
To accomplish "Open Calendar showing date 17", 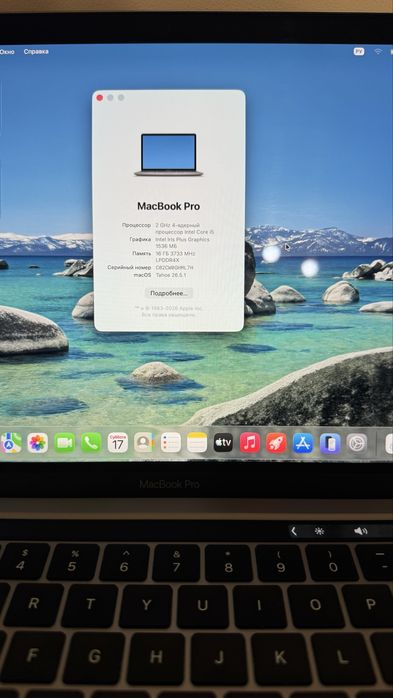I will 117,443.
